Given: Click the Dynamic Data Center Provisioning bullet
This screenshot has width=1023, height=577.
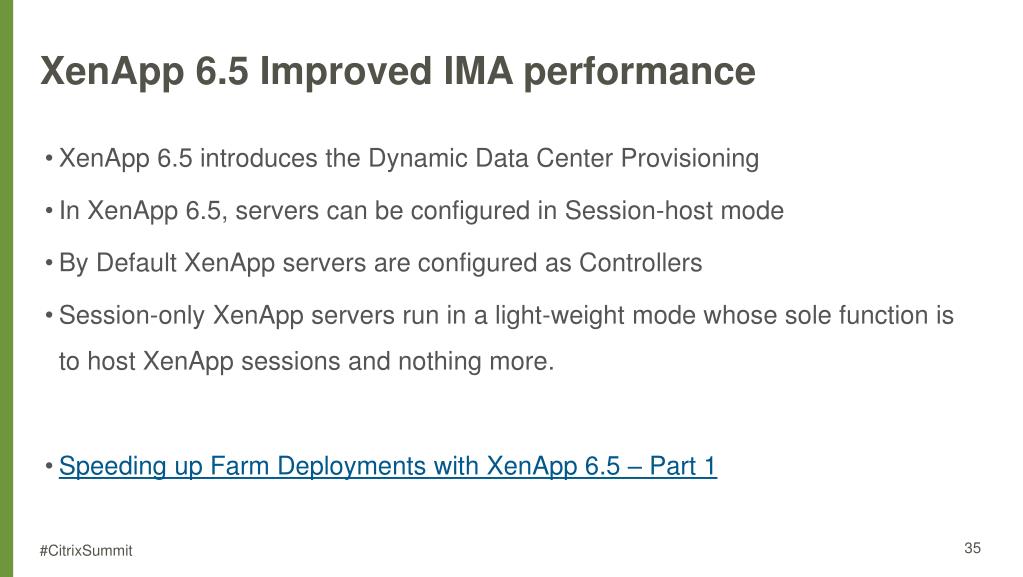Looking at the screenshot, I should [x=409, y=159].
